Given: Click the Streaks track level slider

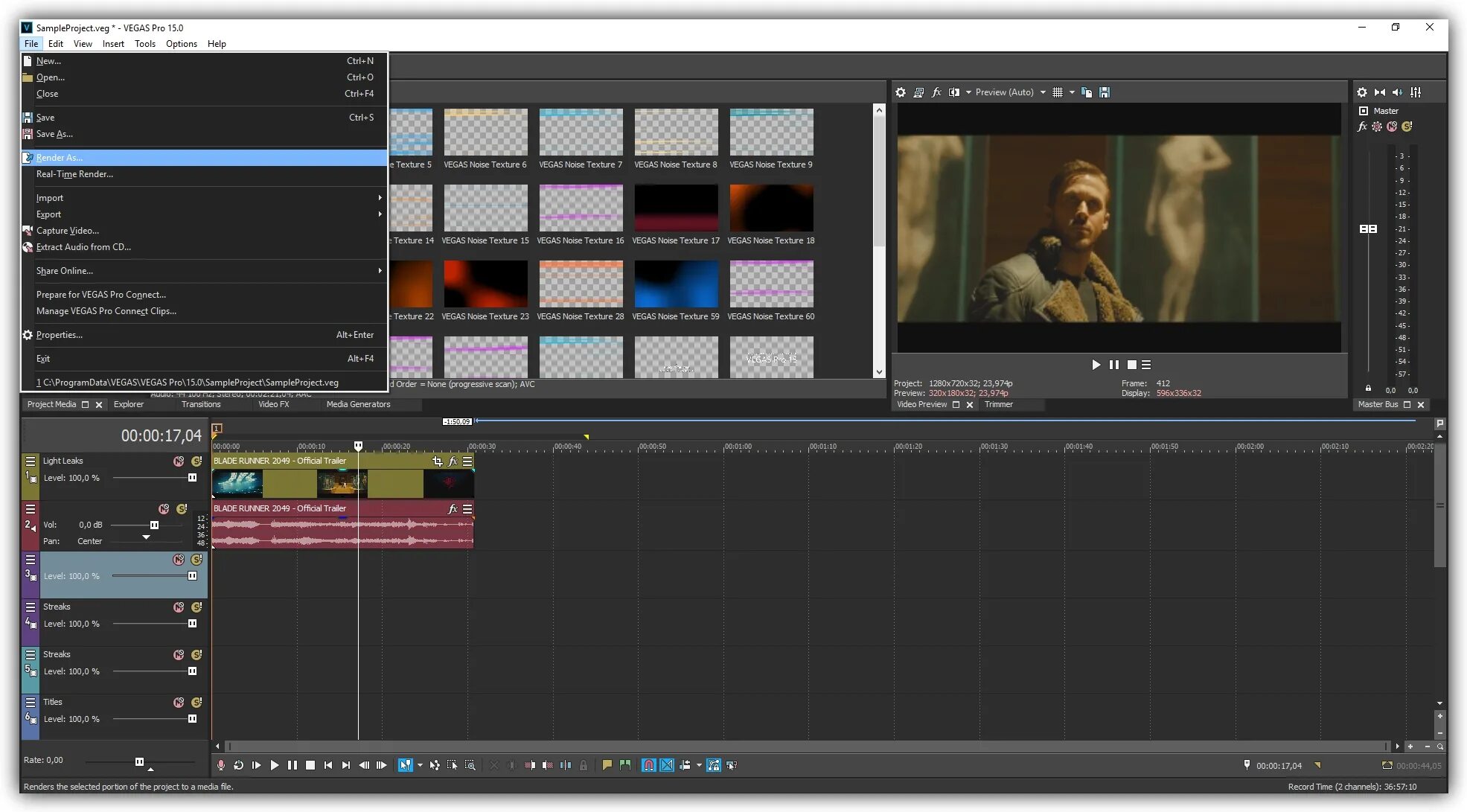Looking at the screenshot, I should click(x=192, y=624).
